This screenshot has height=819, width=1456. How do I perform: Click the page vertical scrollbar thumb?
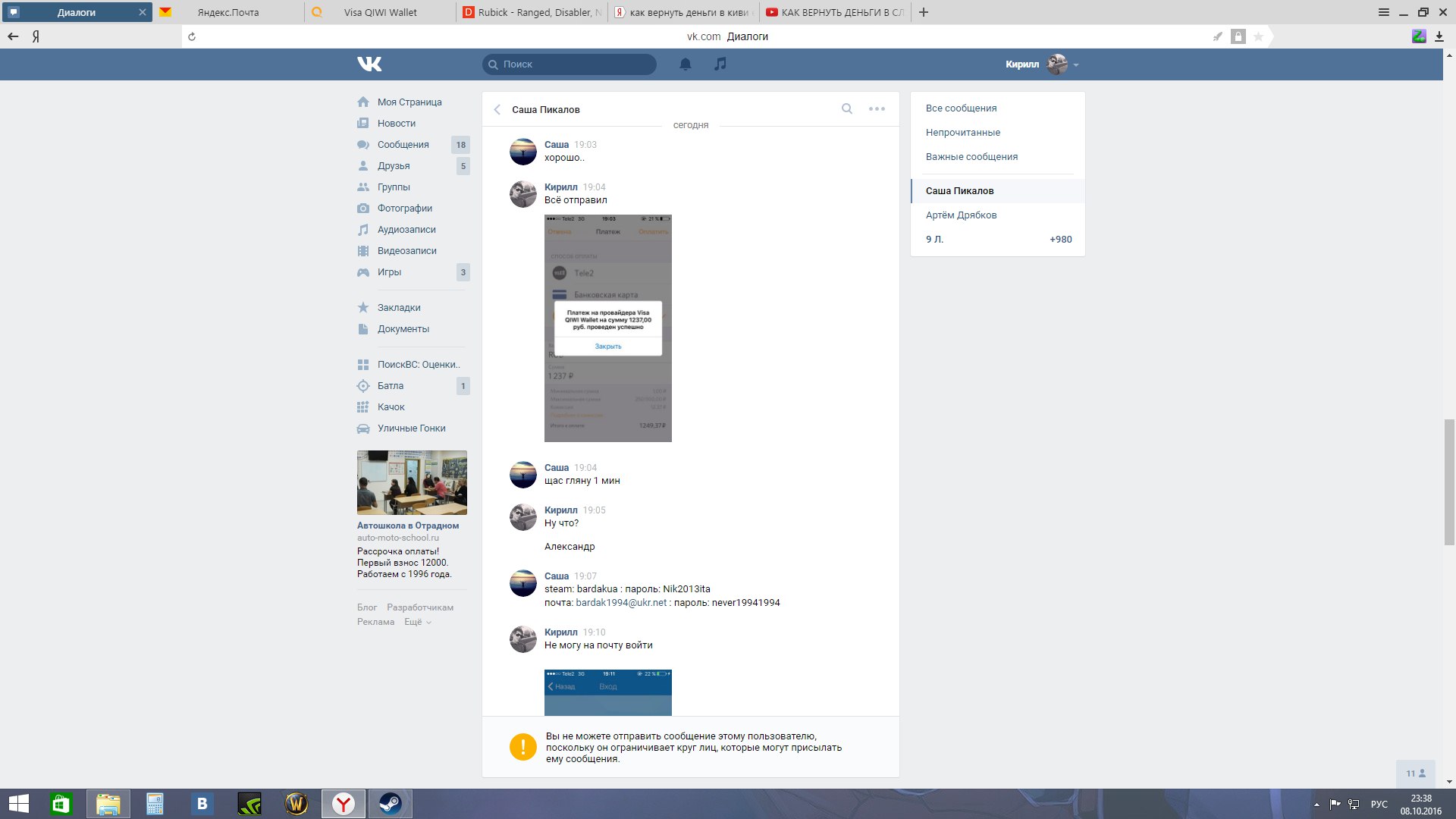coord(1449,482)
